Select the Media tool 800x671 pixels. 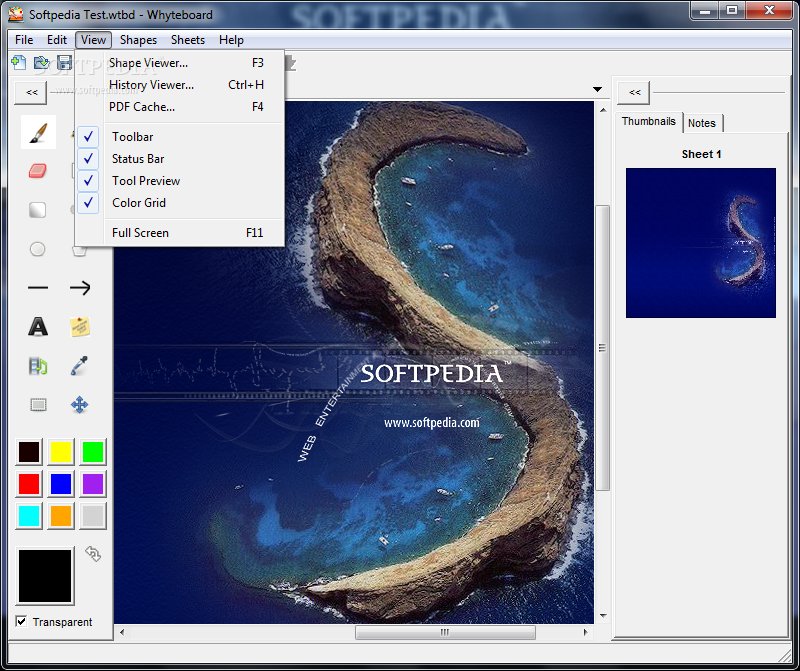(x=38, y=366)
